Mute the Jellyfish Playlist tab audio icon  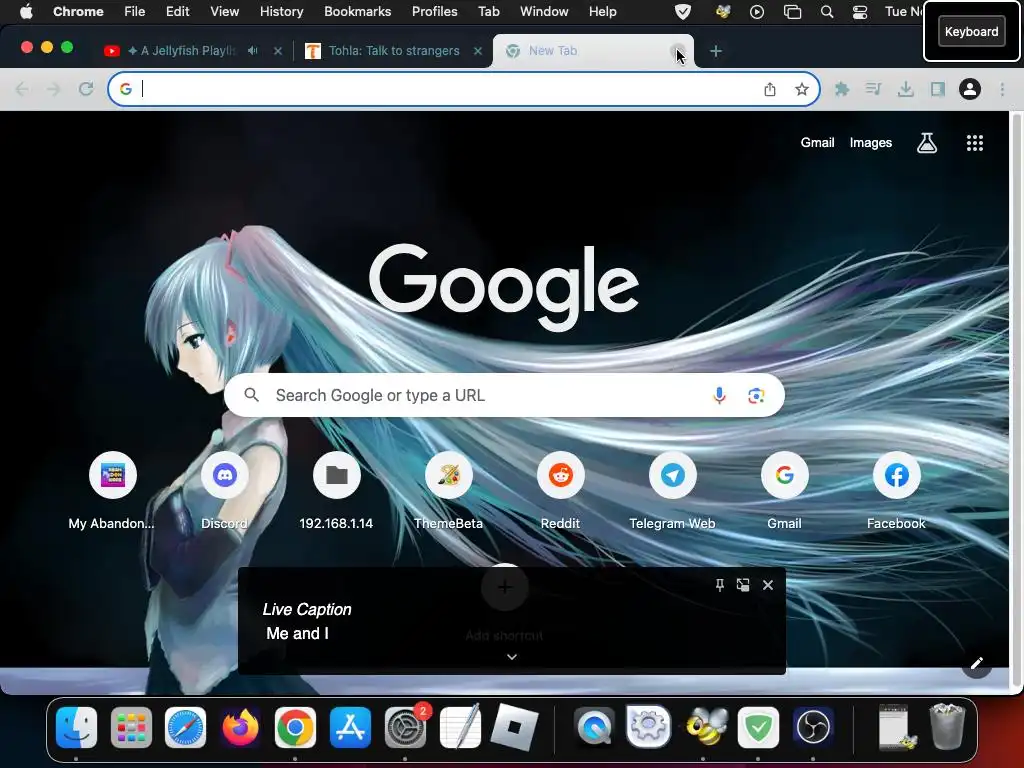(253, 50)
